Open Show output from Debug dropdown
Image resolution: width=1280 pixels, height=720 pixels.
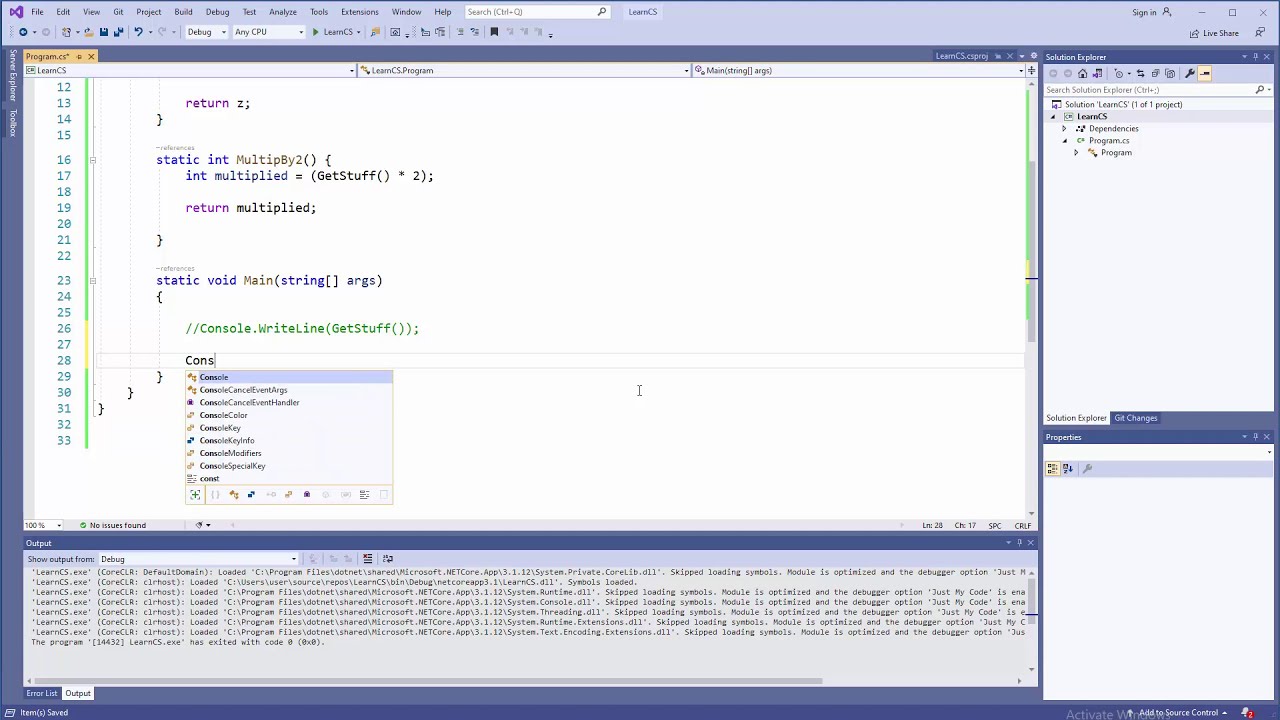click(293, 559)
